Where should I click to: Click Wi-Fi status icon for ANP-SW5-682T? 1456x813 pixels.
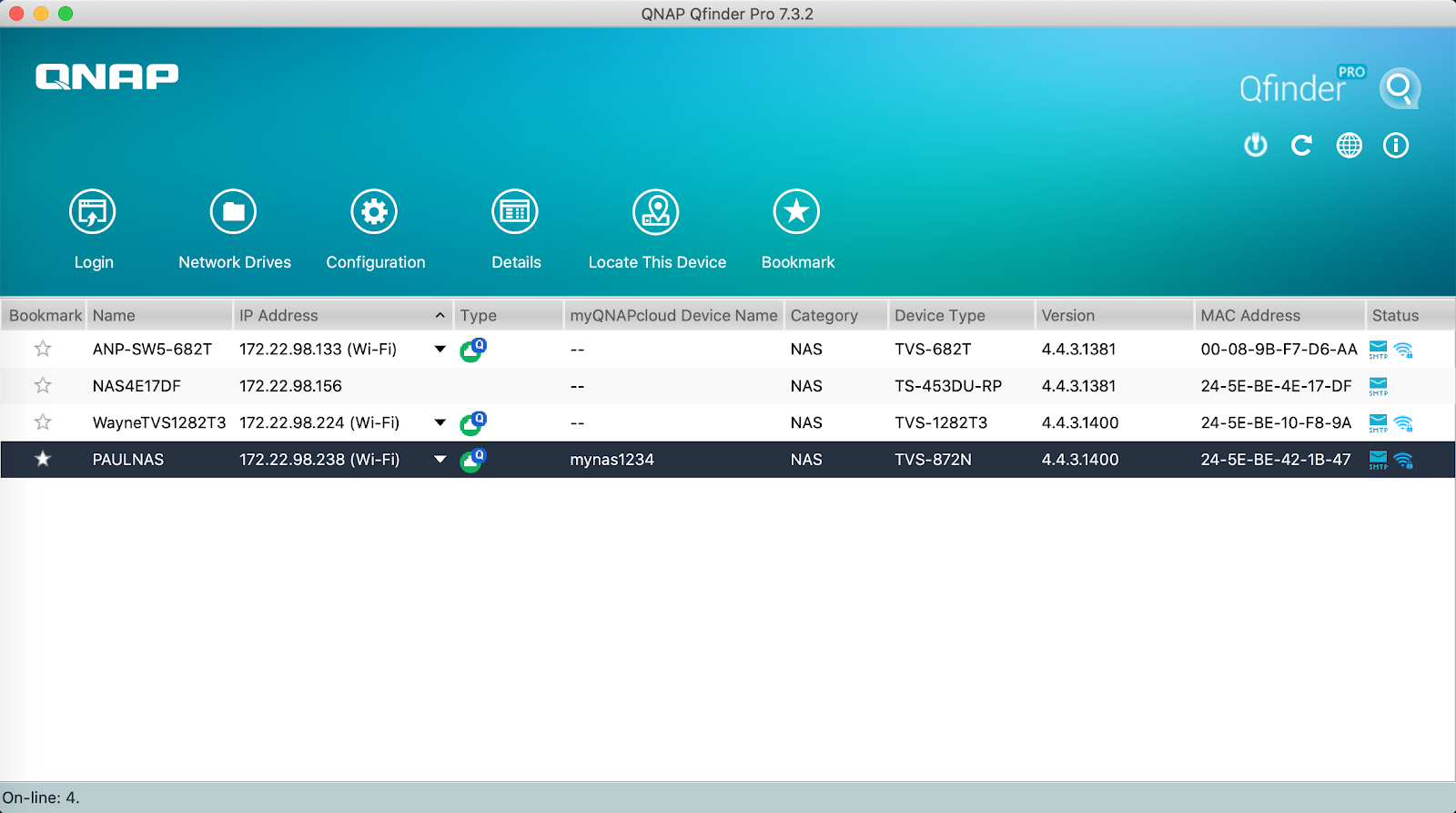[1403, 351]
